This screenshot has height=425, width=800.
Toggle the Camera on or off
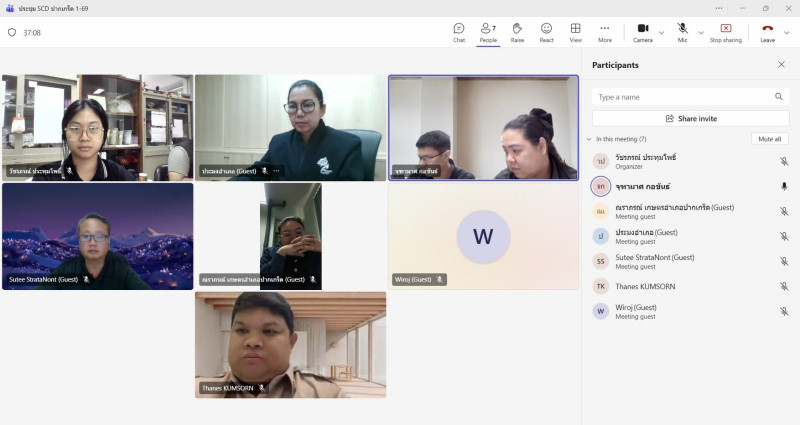642,32
